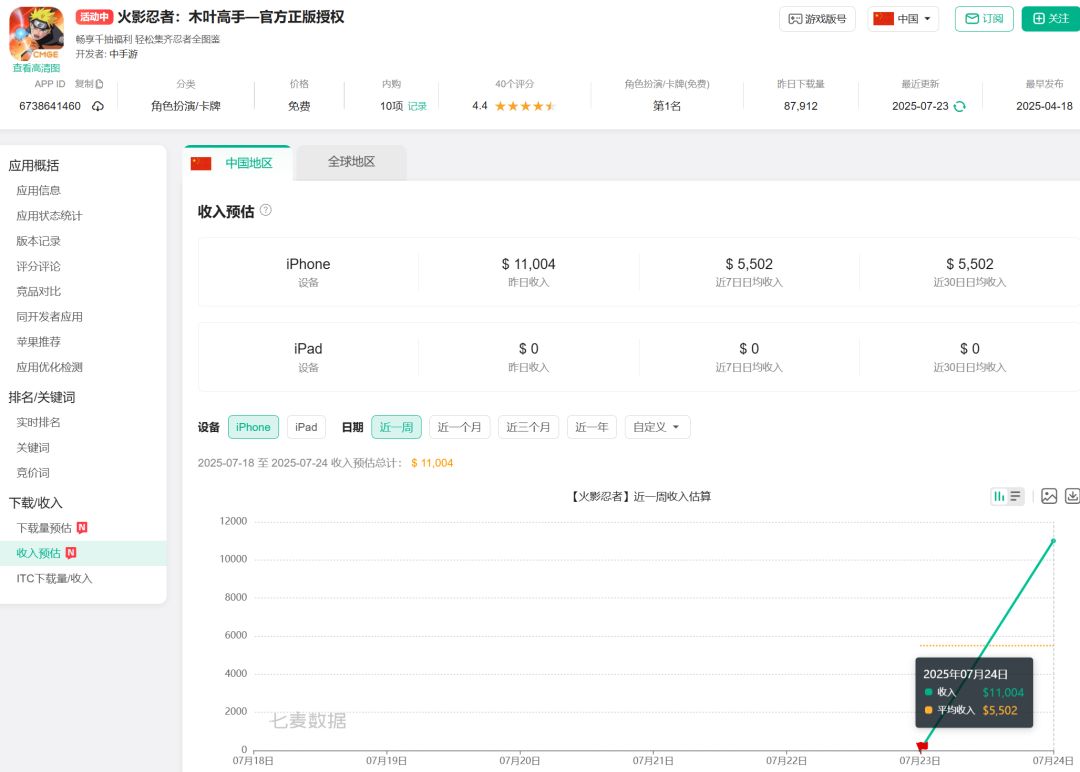Click the chart data point at 07月24日
The width and height of the screenshot is (1080, 772).
point(1053,541)
